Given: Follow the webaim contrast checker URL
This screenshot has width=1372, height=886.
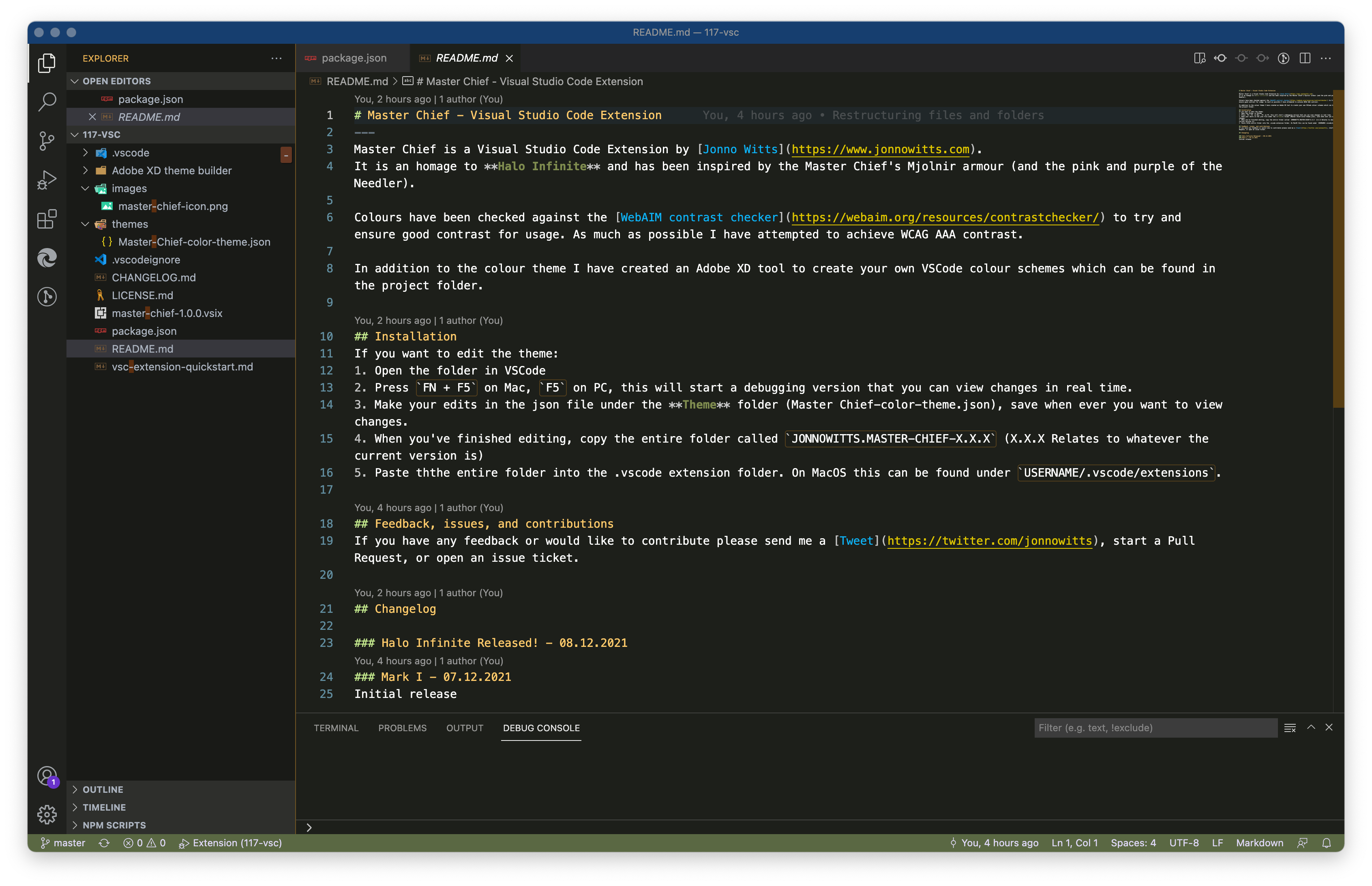Looking at the screenshot, I should coord(945,218).
